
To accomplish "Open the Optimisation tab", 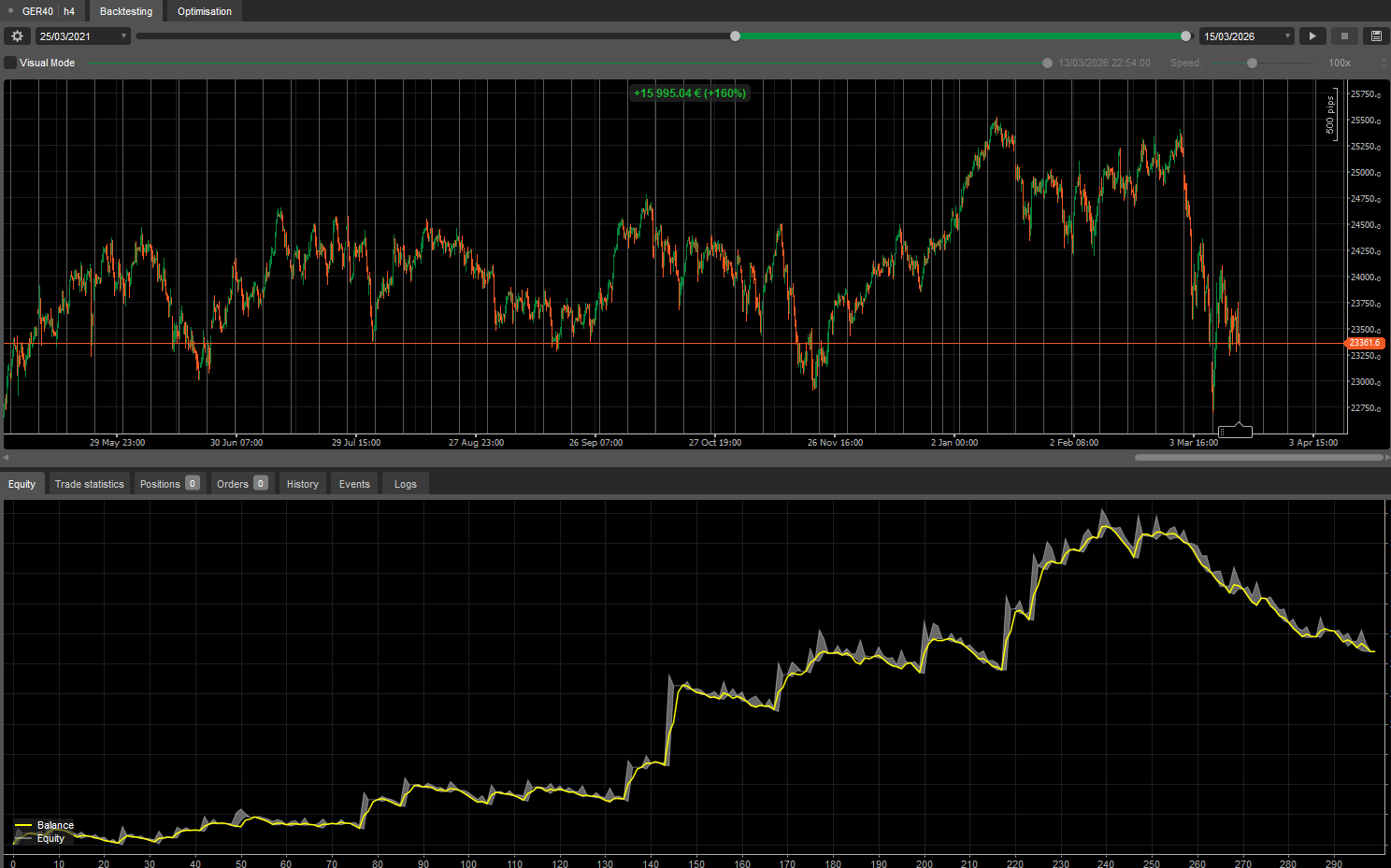I will tap(204, 11).
